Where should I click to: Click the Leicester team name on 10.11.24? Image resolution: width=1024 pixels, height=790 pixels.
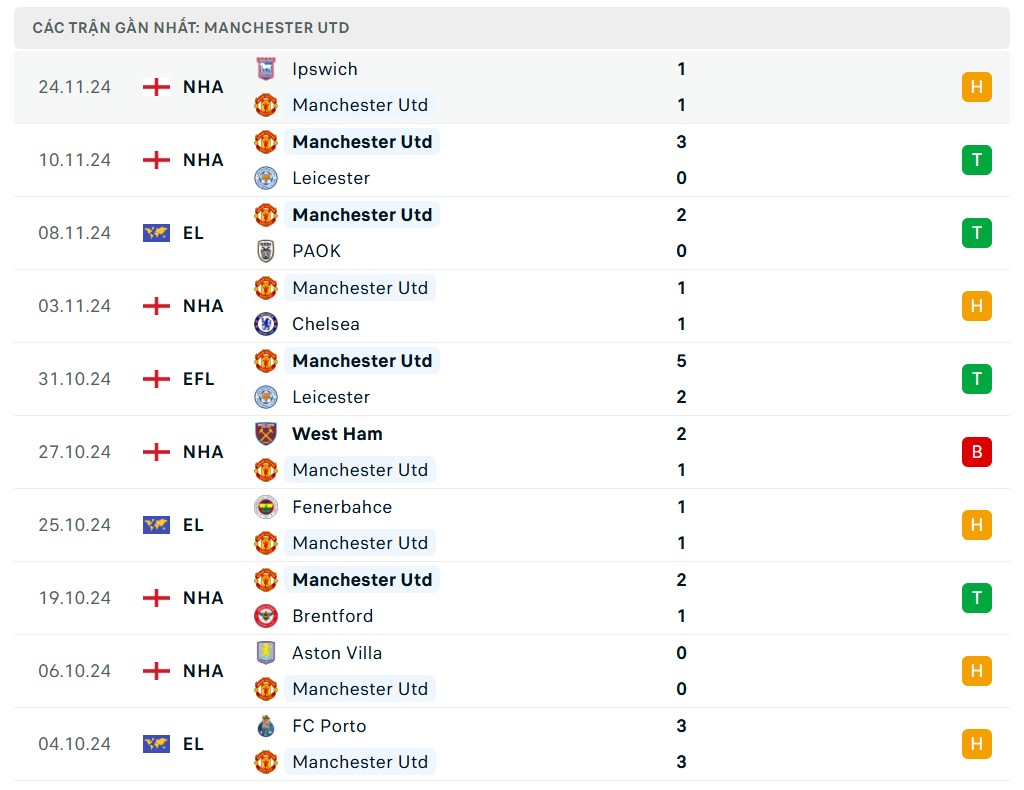[331, 178]
